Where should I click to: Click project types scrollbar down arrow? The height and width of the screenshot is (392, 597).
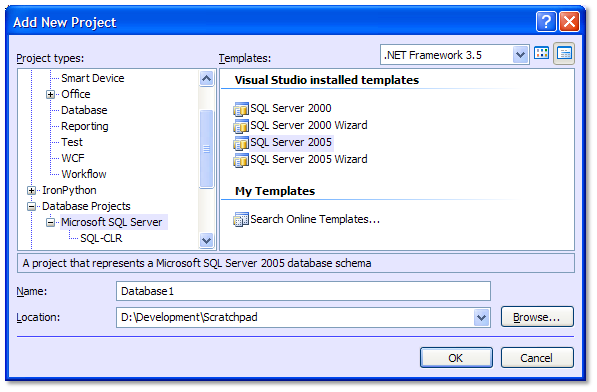tap(206, 240)
